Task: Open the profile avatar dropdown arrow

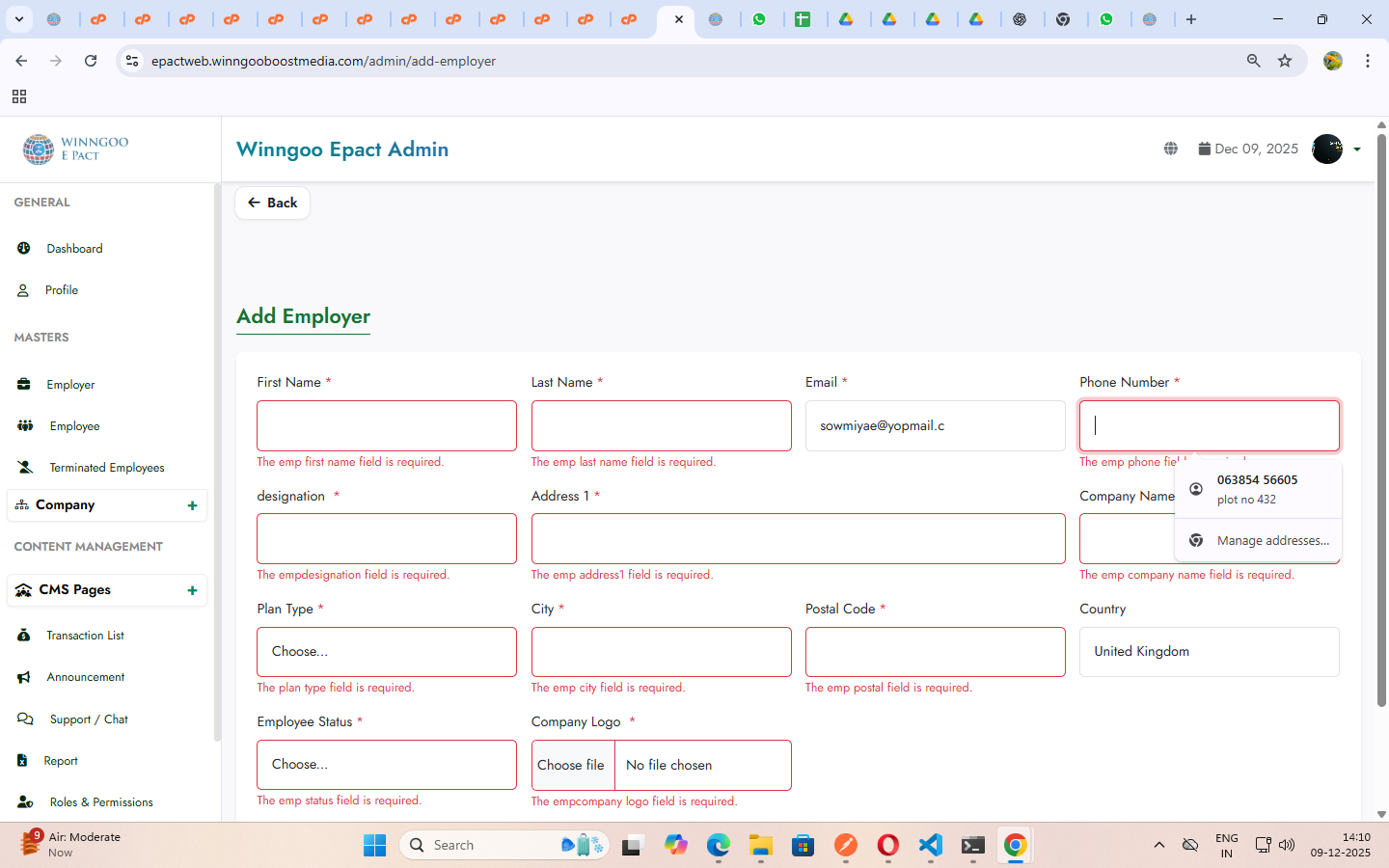Action: (1357, 149)
